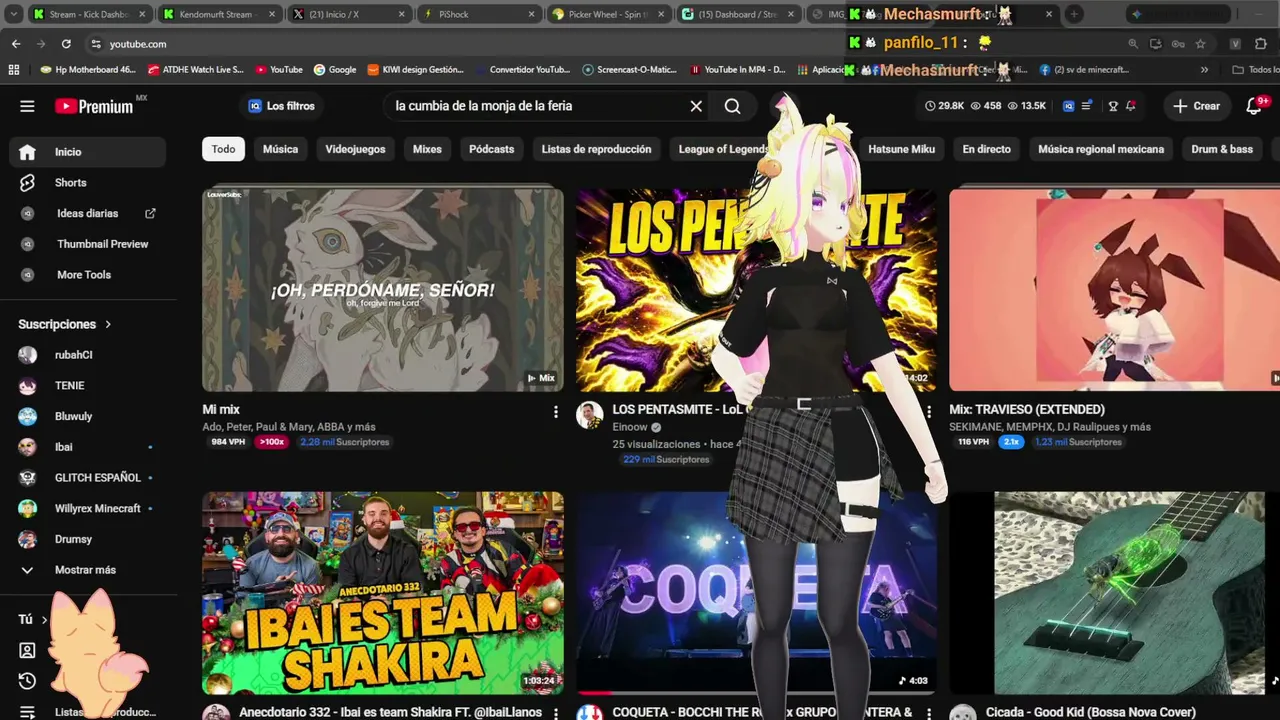Switch to the Inicio / X tab

point(349,14)
